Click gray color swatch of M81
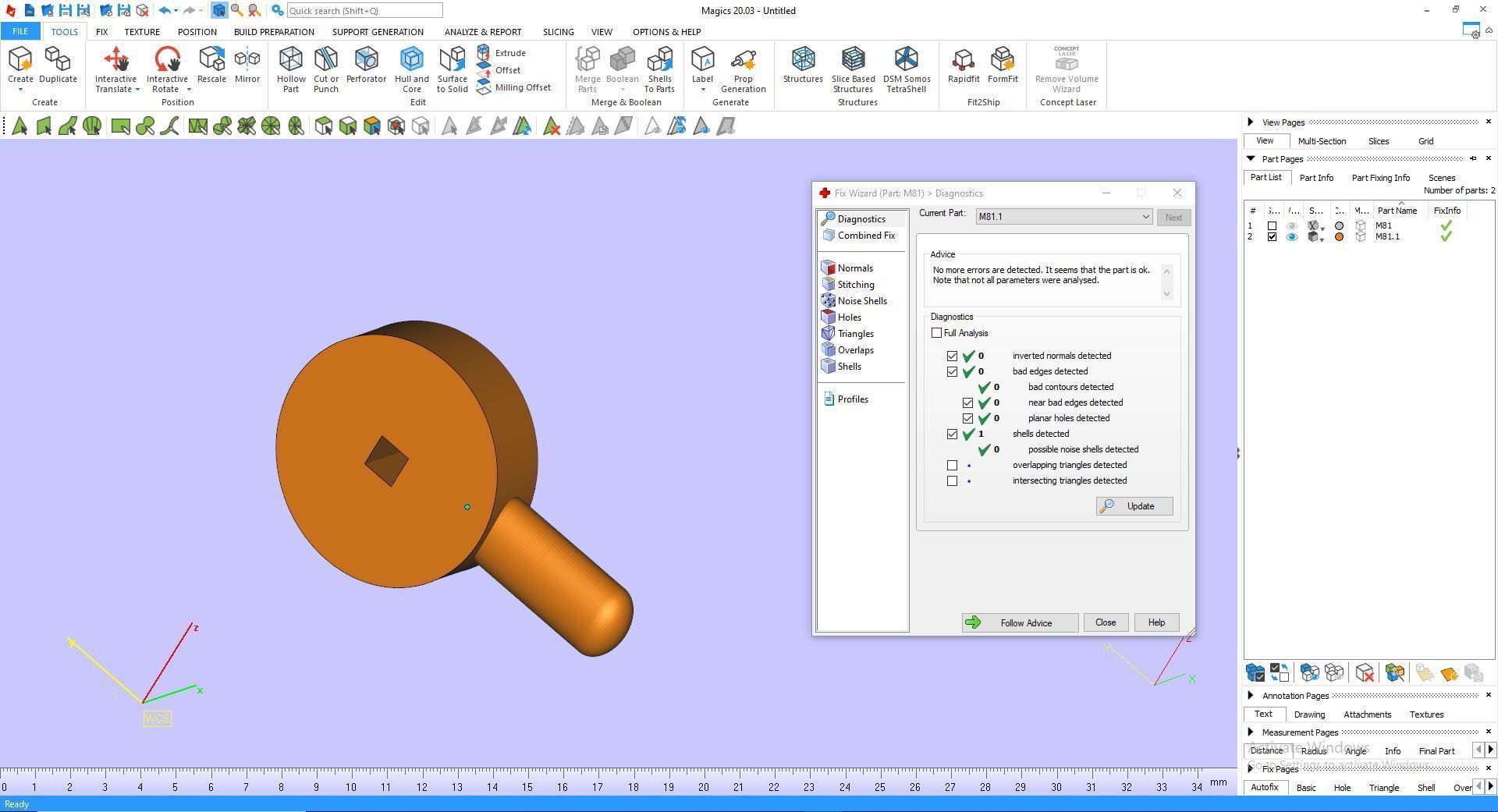The width and height of the screenshot is (1498, 812). 1340,226
